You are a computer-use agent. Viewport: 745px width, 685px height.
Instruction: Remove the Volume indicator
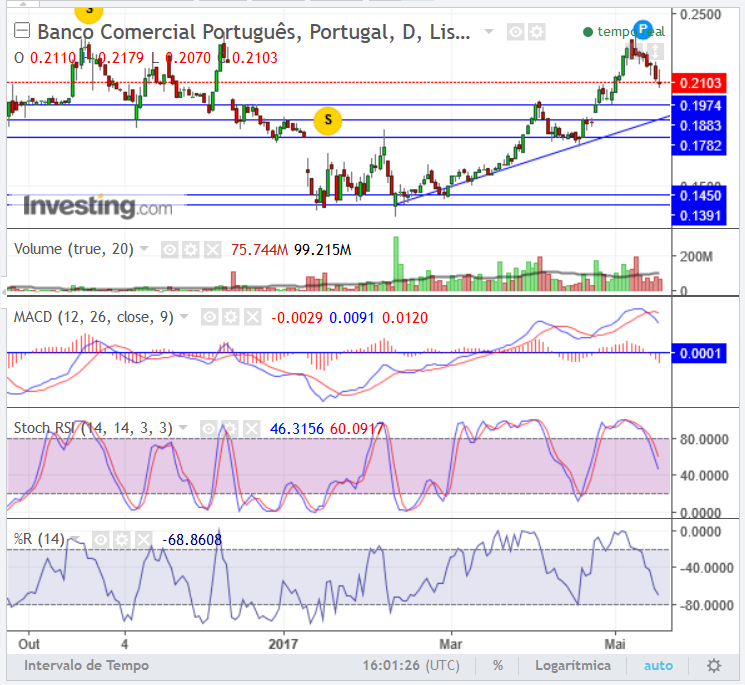point(213,249)
